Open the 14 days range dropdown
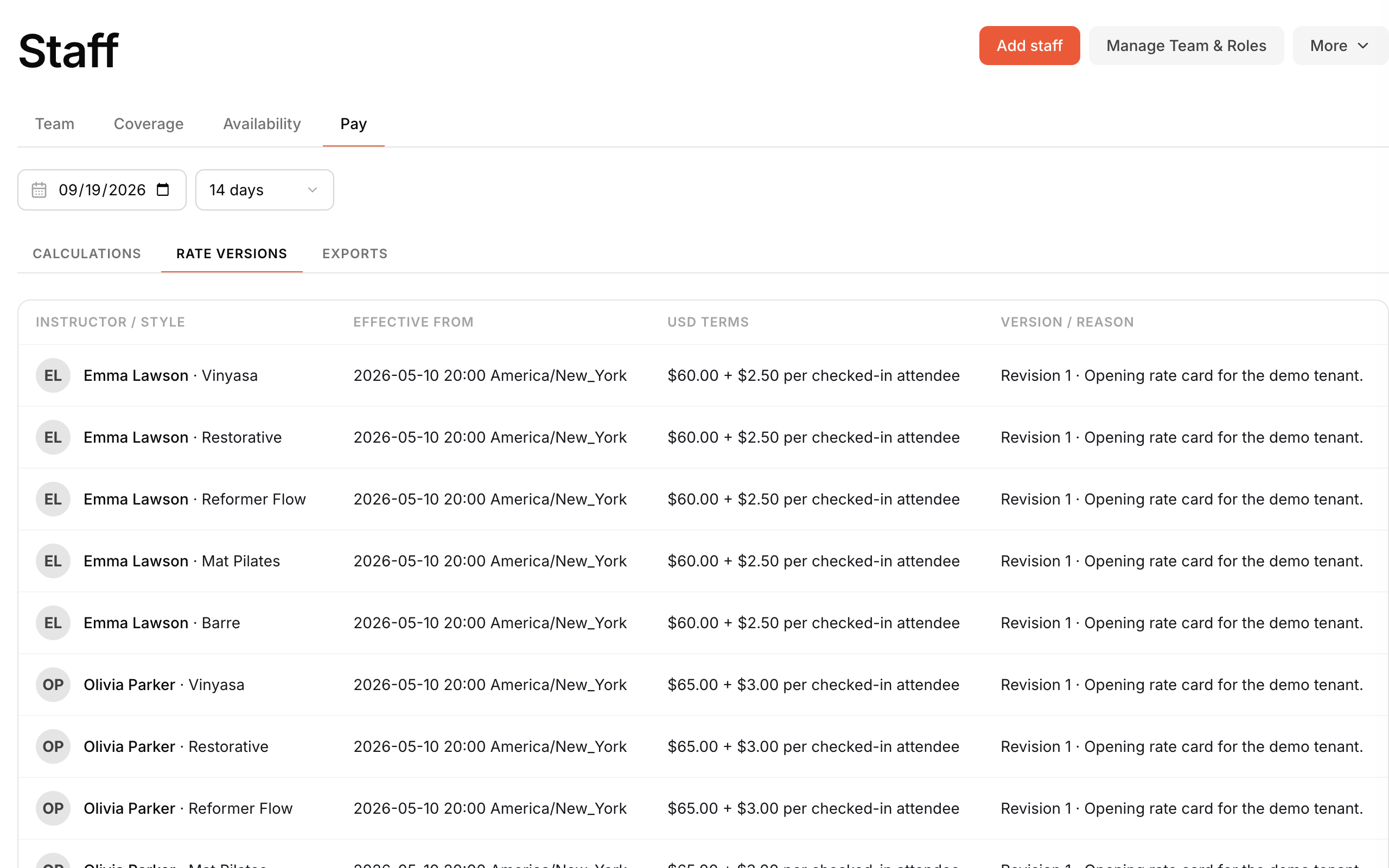 [x=265, y=190]
